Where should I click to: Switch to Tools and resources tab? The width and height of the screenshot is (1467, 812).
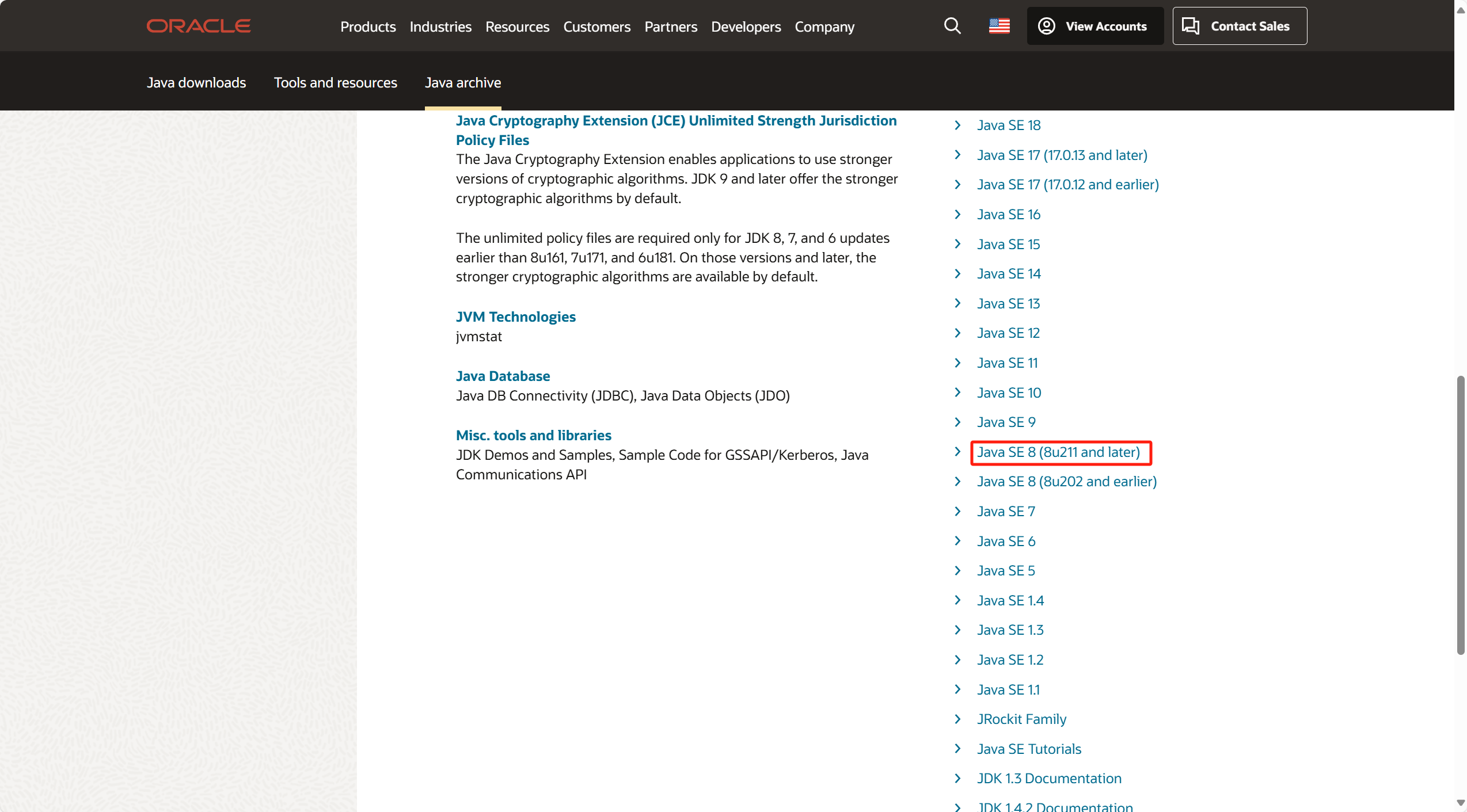pos(335,82)
